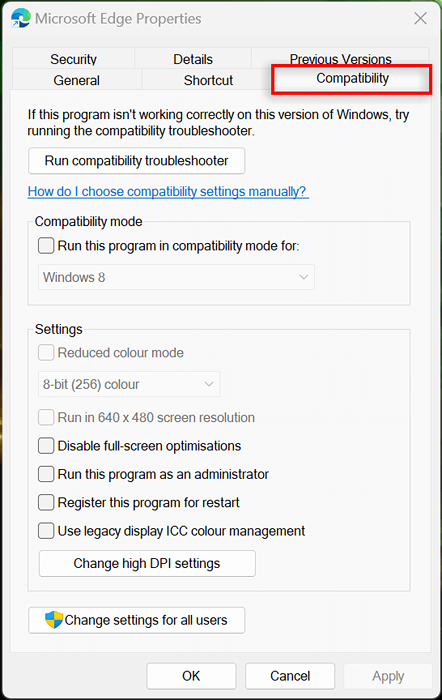
Task: Go to the General tab
Action: point(77,80)
